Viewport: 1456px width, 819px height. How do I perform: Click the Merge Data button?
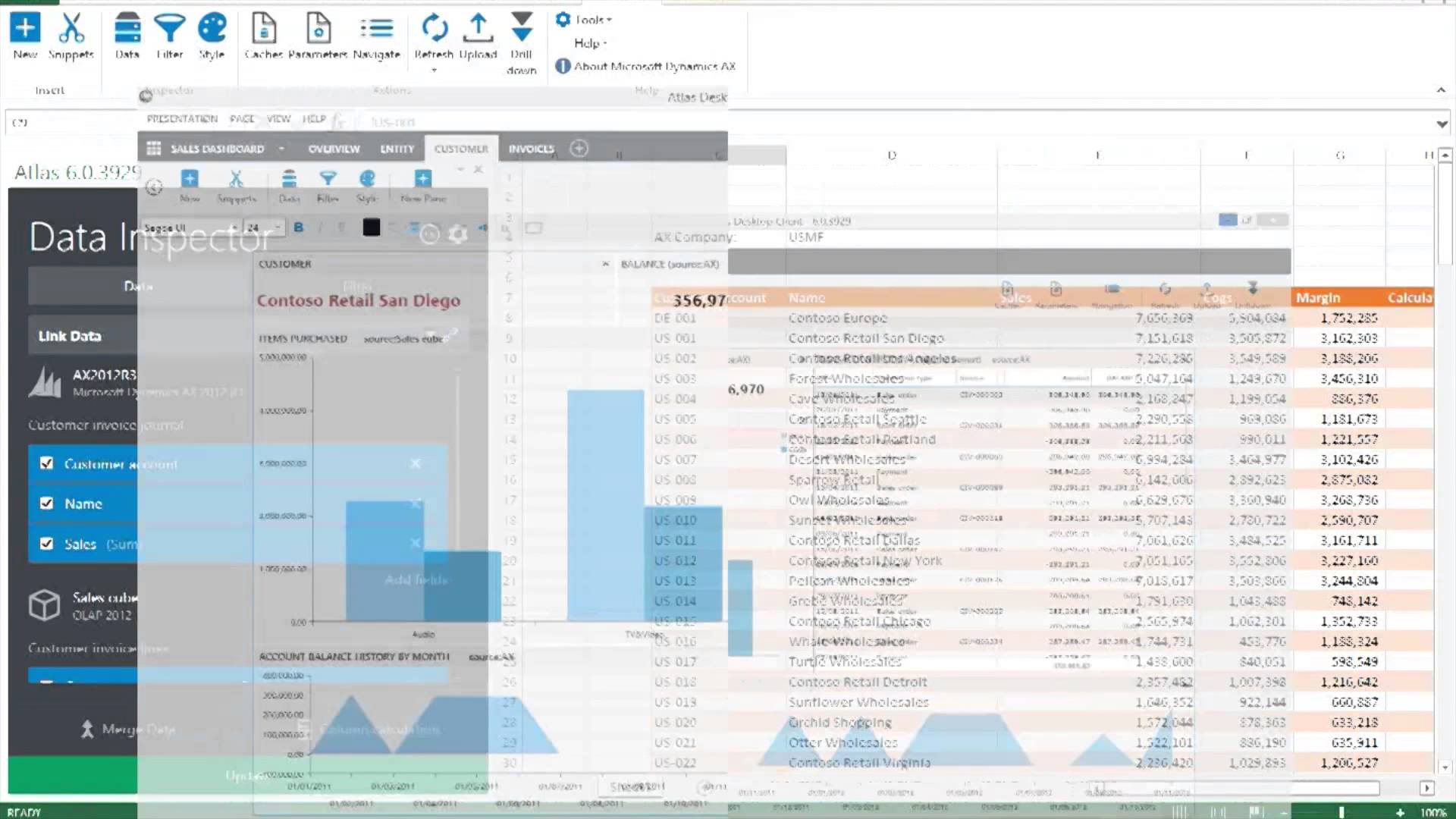129,729
